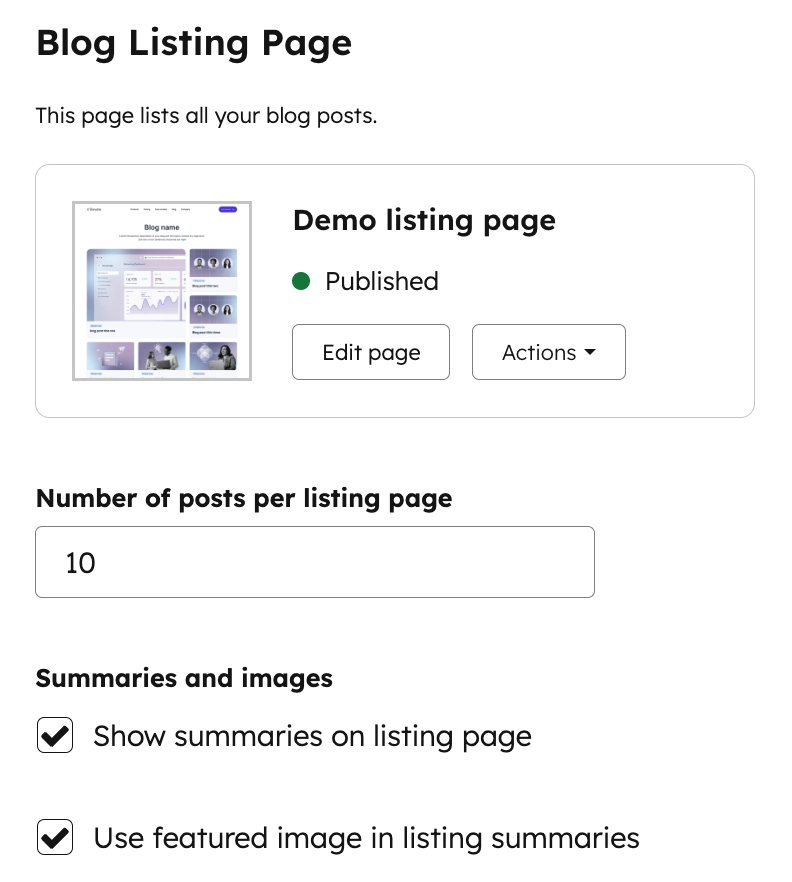Open the Actions dropdown menu

point(548,352)
